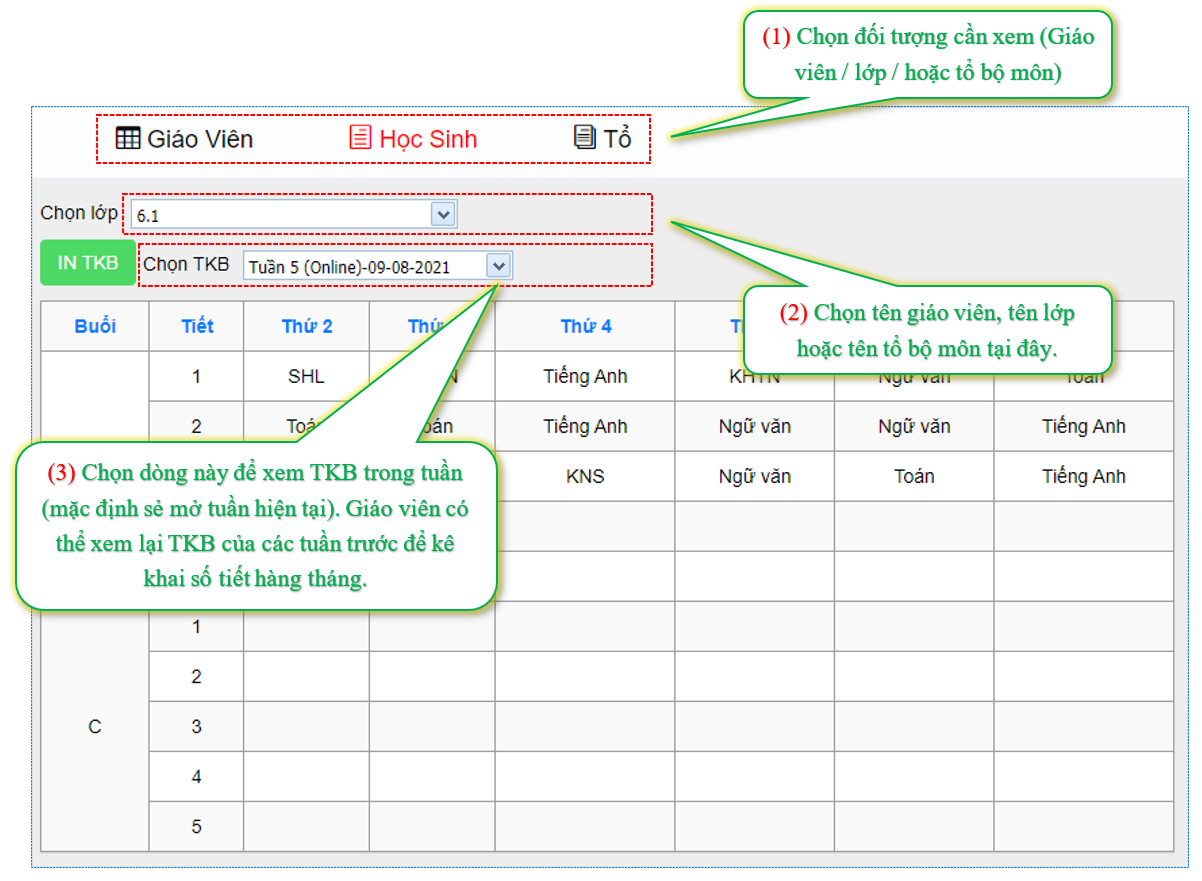Click the Tiết column header

[x=197, y=326]
